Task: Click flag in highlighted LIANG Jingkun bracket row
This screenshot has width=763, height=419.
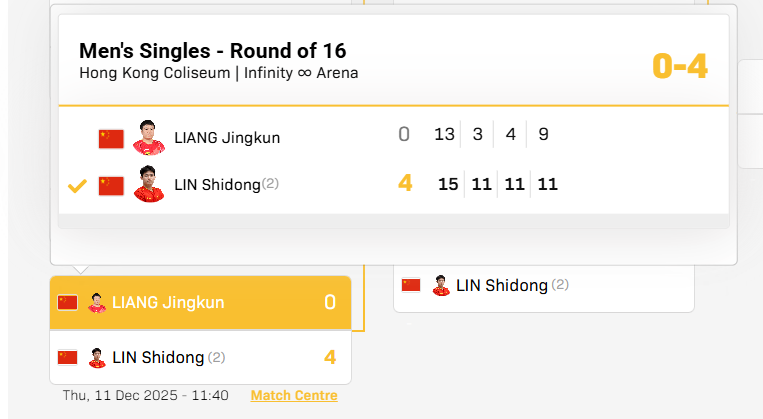Action: click(68, 302)
